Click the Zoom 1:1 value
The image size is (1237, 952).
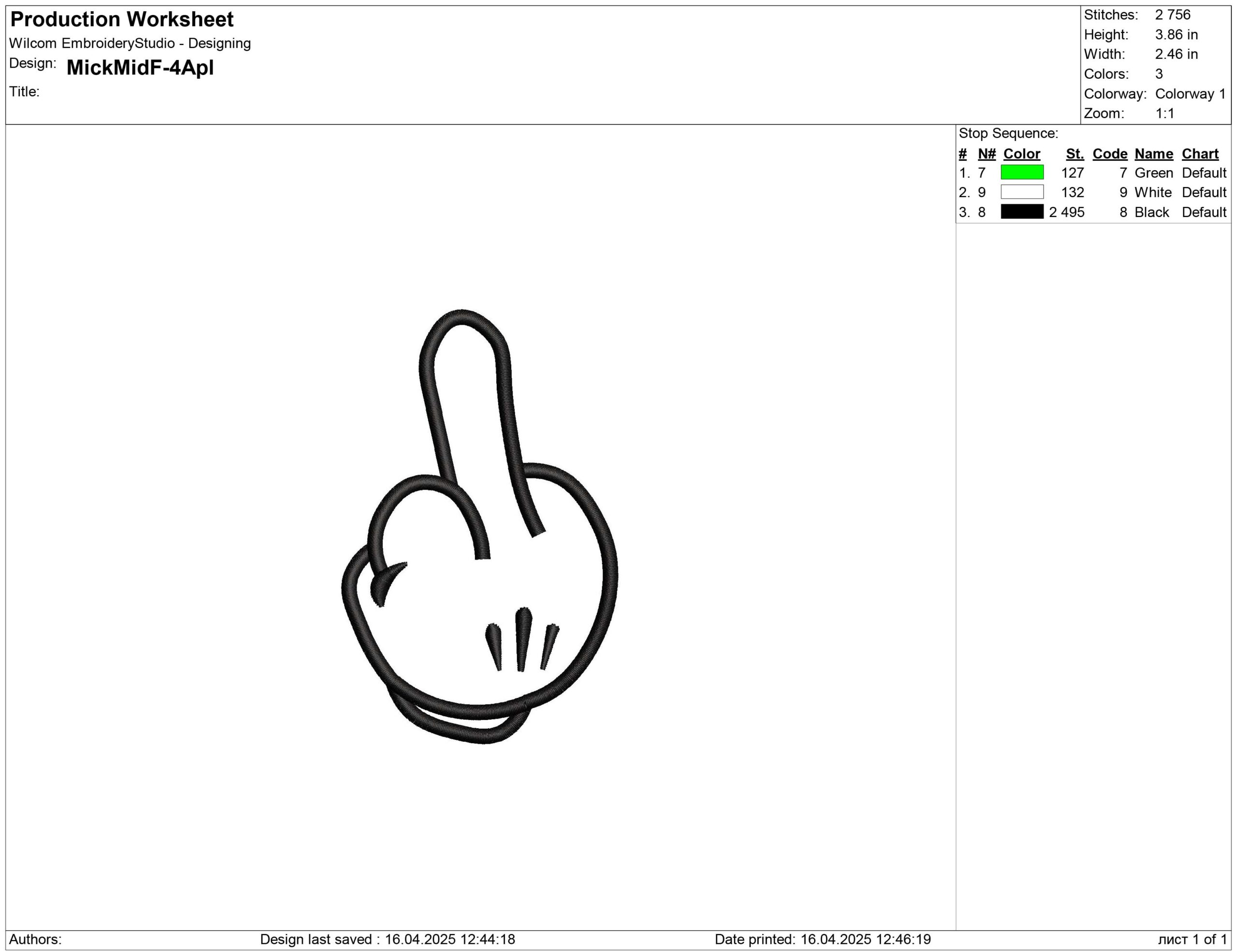click(1165, 113)
